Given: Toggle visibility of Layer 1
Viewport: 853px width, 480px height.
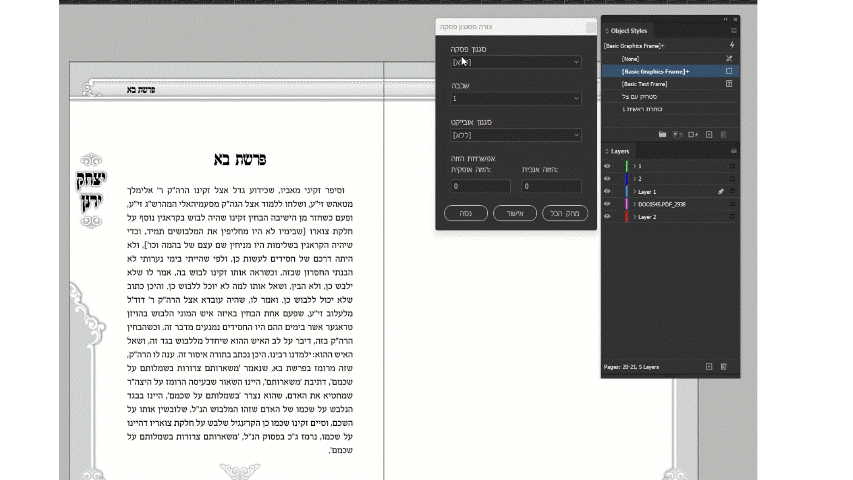Looking at the screenshot, I should click(607, 192).
